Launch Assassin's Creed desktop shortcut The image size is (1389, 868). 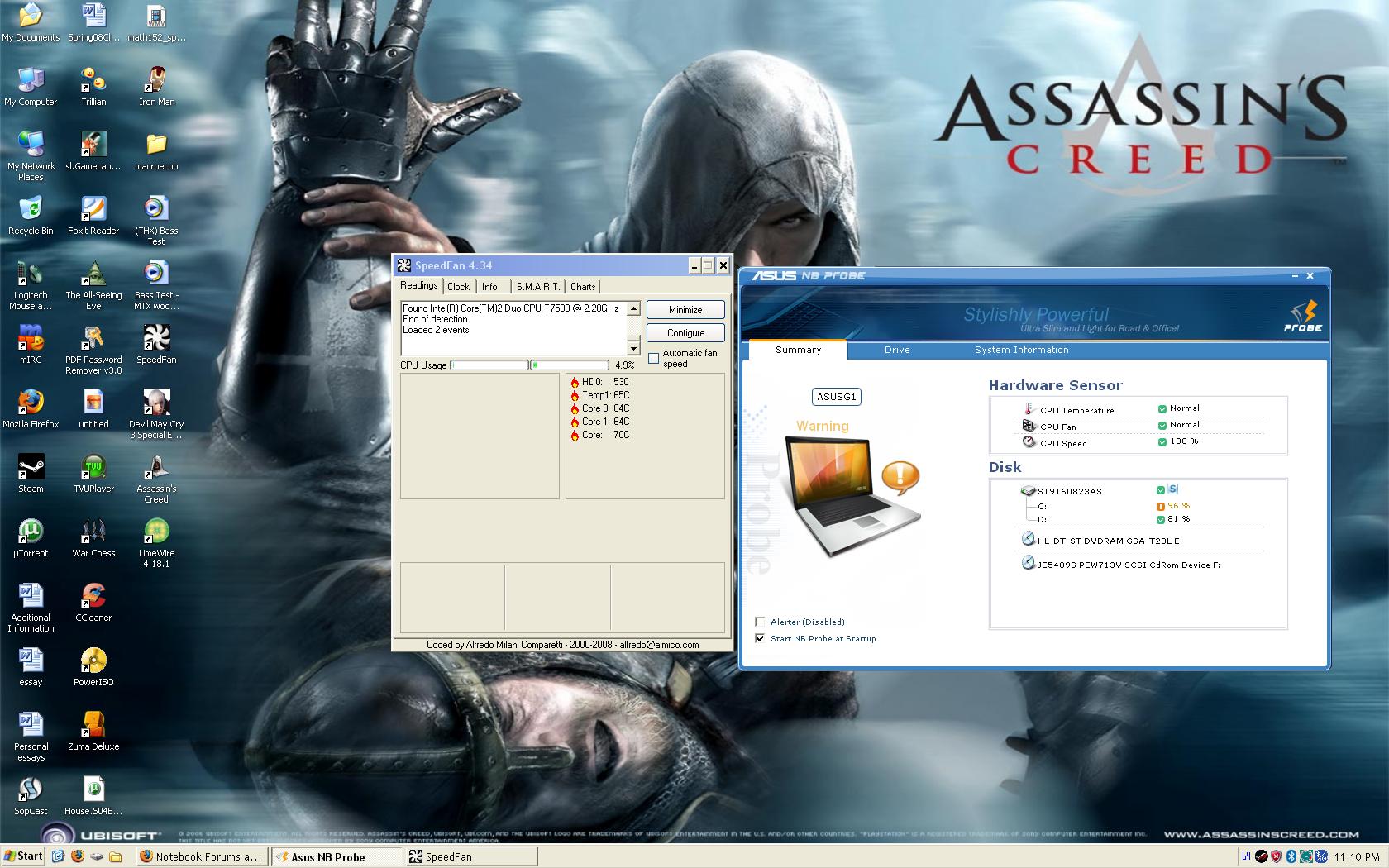coord(156,479)
